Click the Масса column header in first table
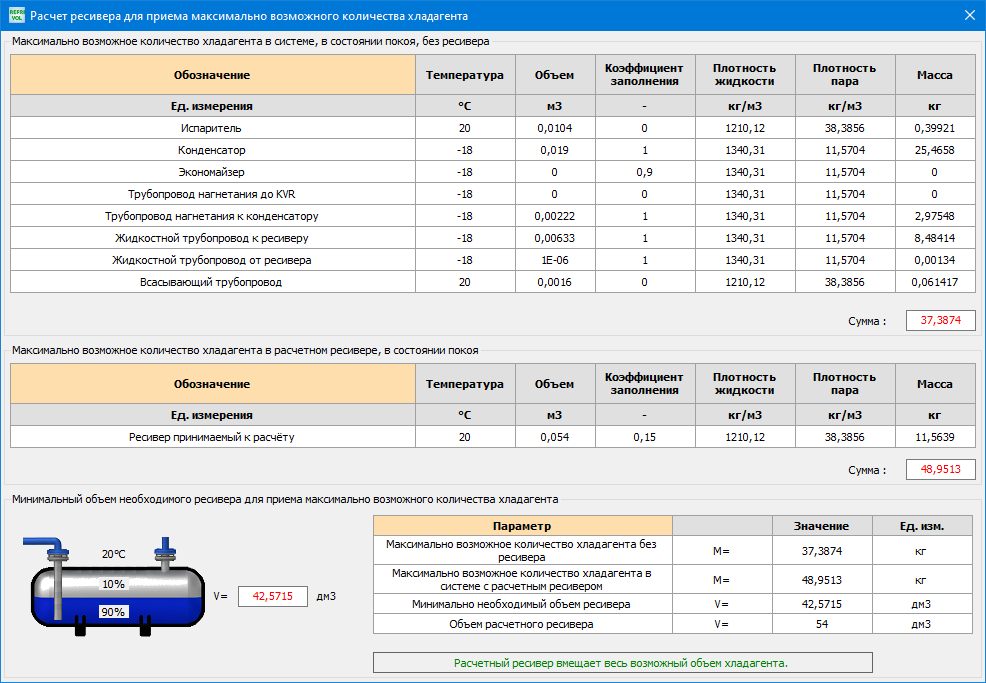This screenshot has width=986, height=683. pyautogui.click(x=935, y=75)
